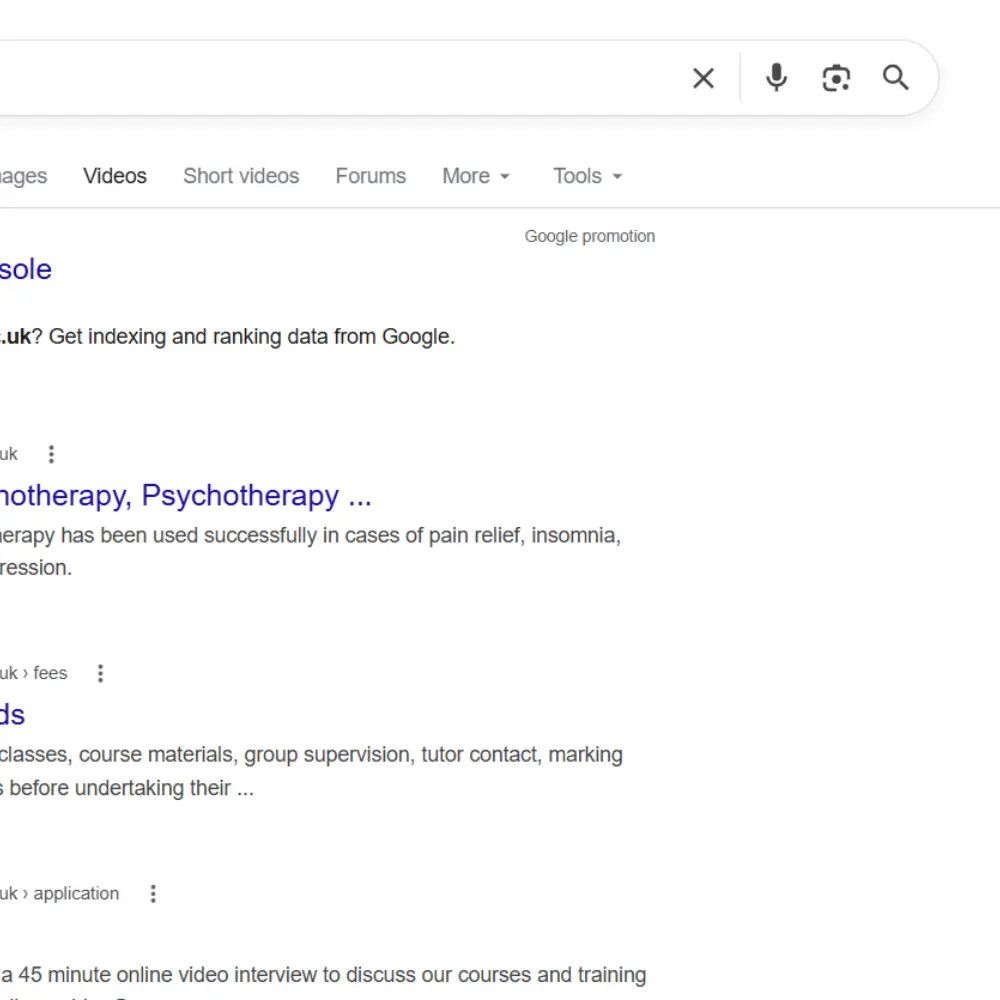Click the 'uk › application' breadcrumb
The height and width of the screenshot is (1000, 1000).
59,893
